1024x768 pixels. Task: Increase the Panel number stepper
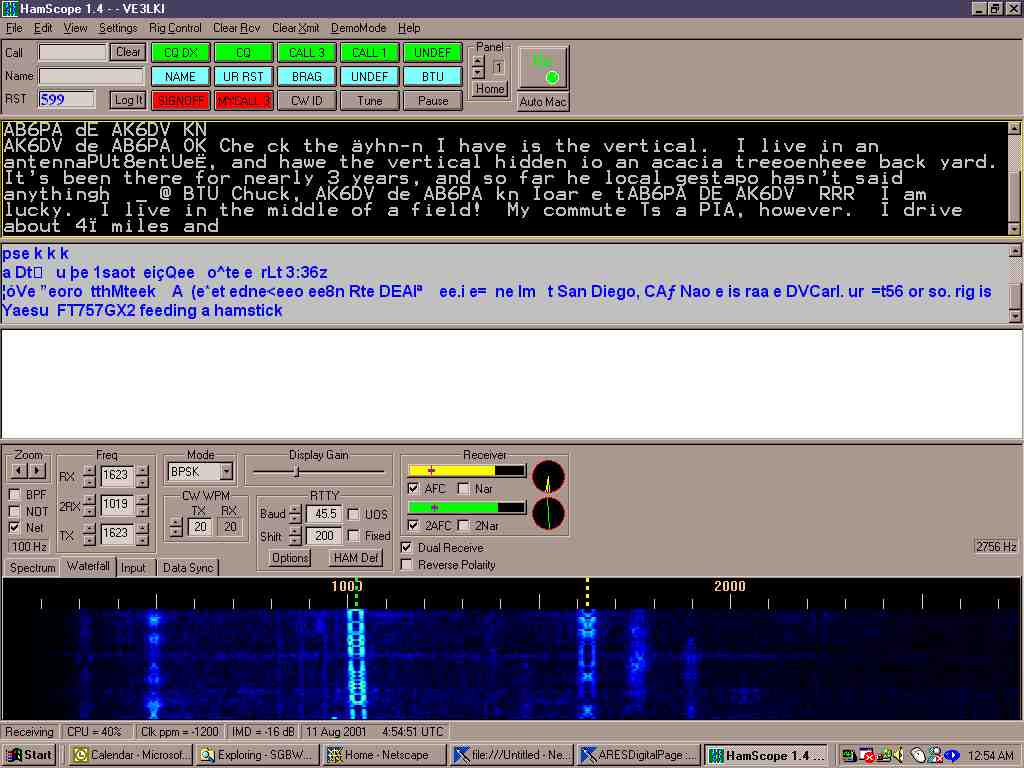pyautogui.click(x=478, y=61)
